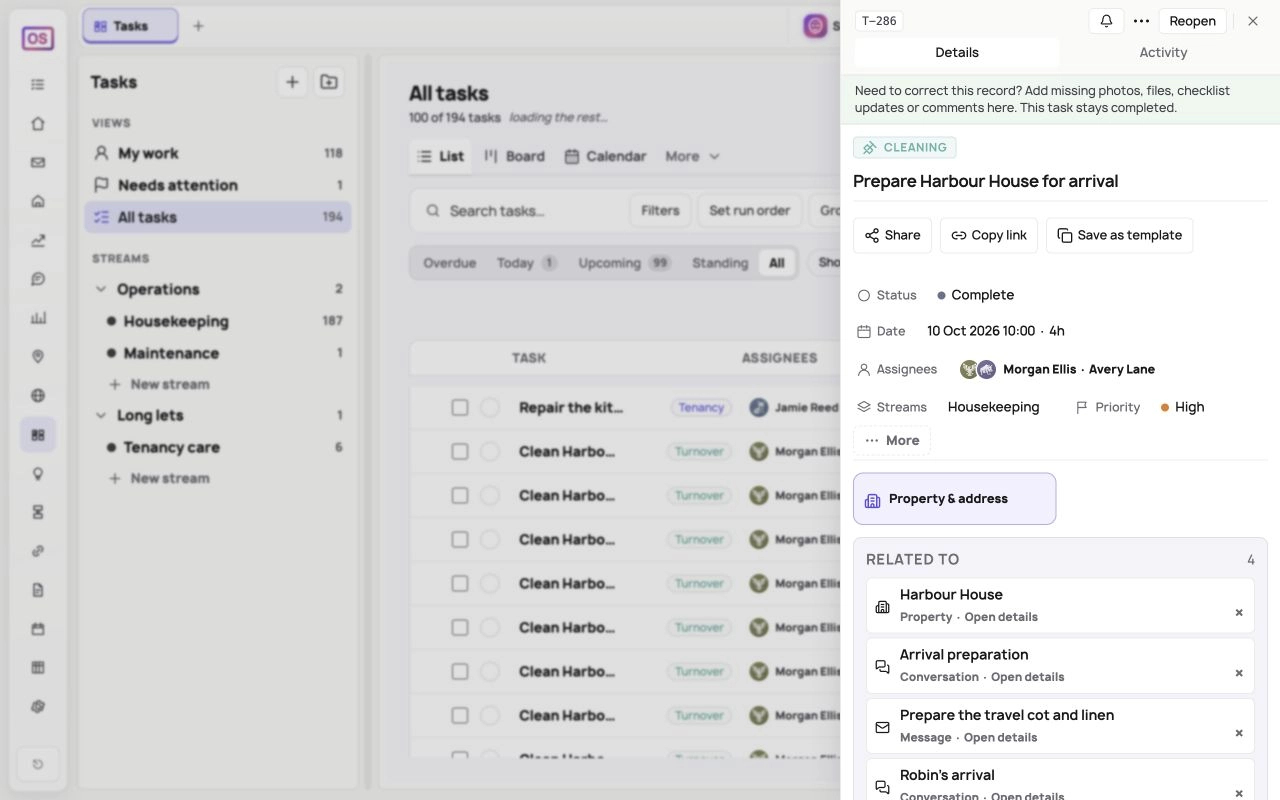The width and height of the screenshot is (1280, 800).
Task: Open the trend line chart icon in sidebar
Action: tap(38, 240)
